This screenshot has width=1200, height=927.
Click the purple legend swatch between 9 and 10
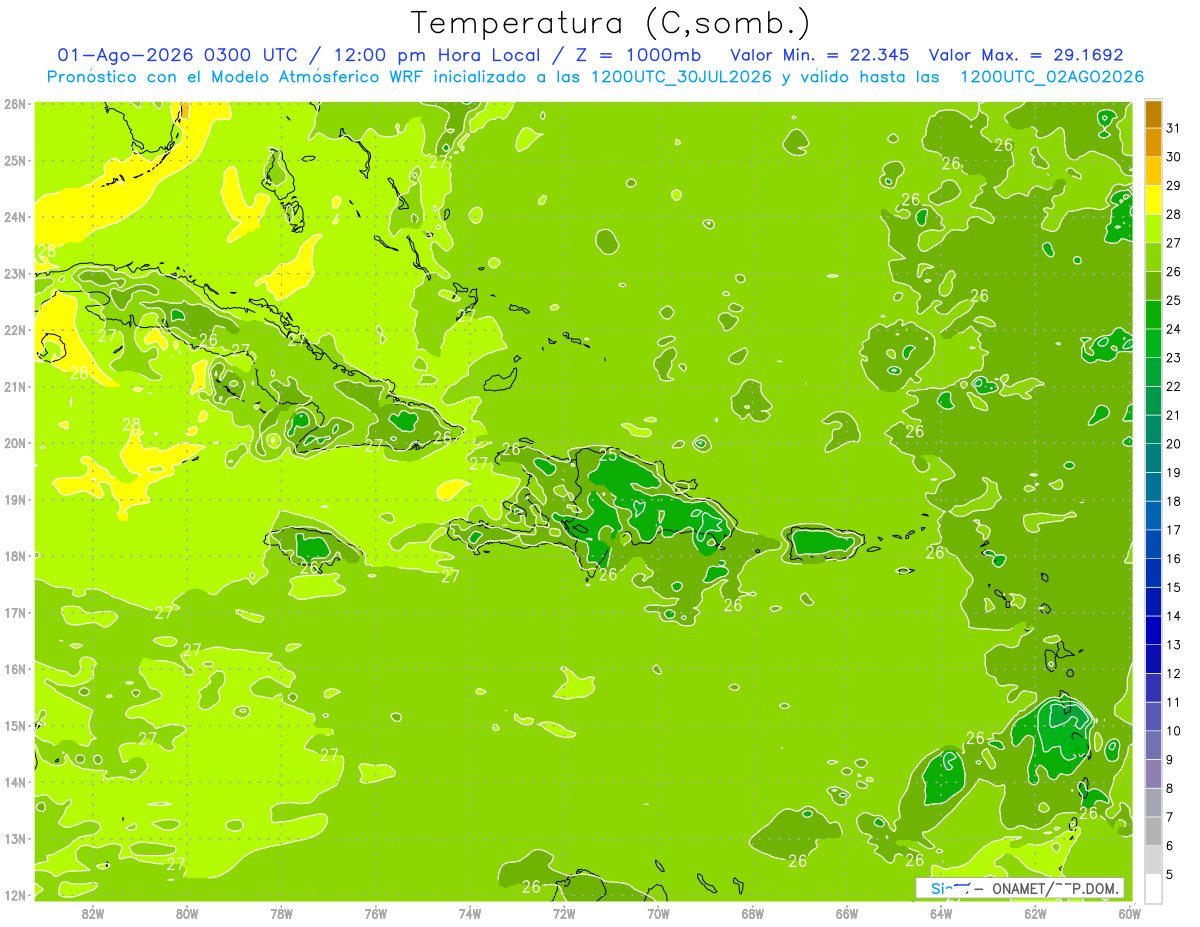tap(1154, 745)
